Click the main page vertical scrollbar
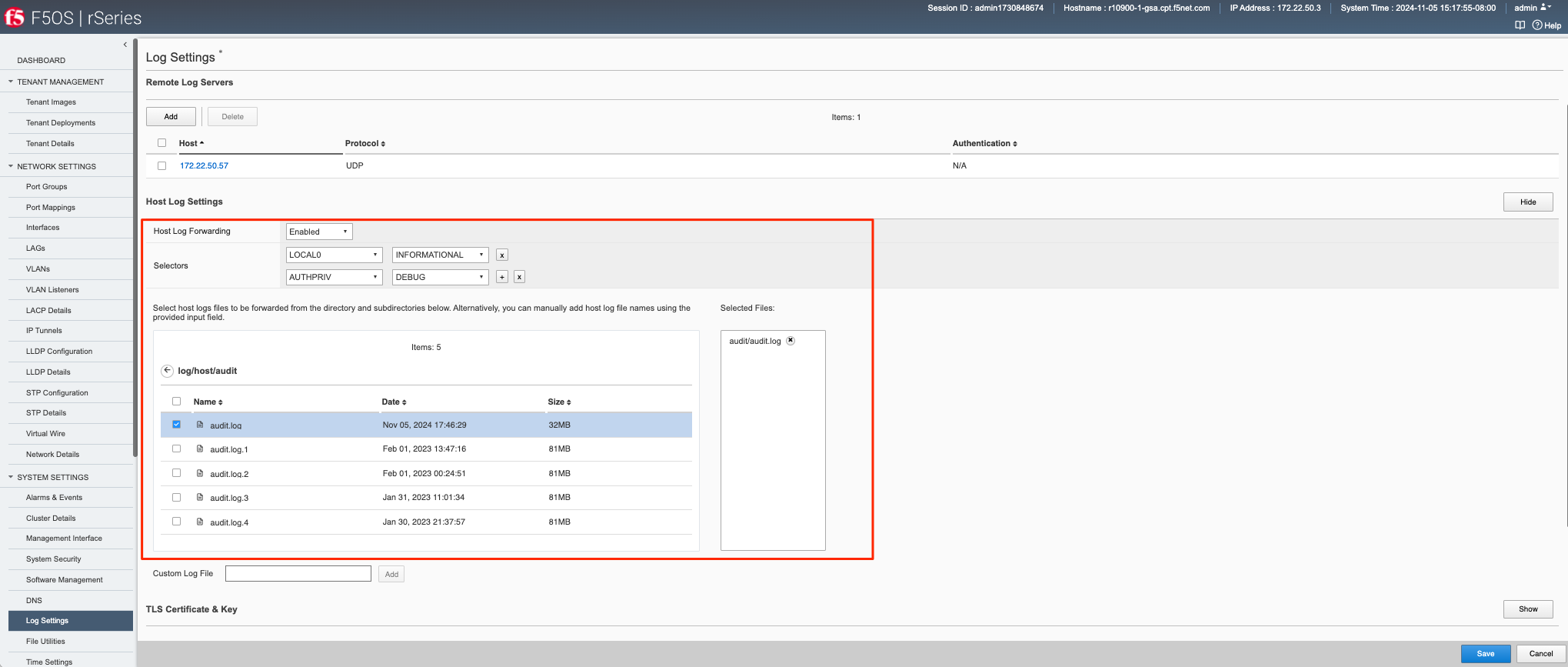The image size is (1568, 667). click(1566, 315)
